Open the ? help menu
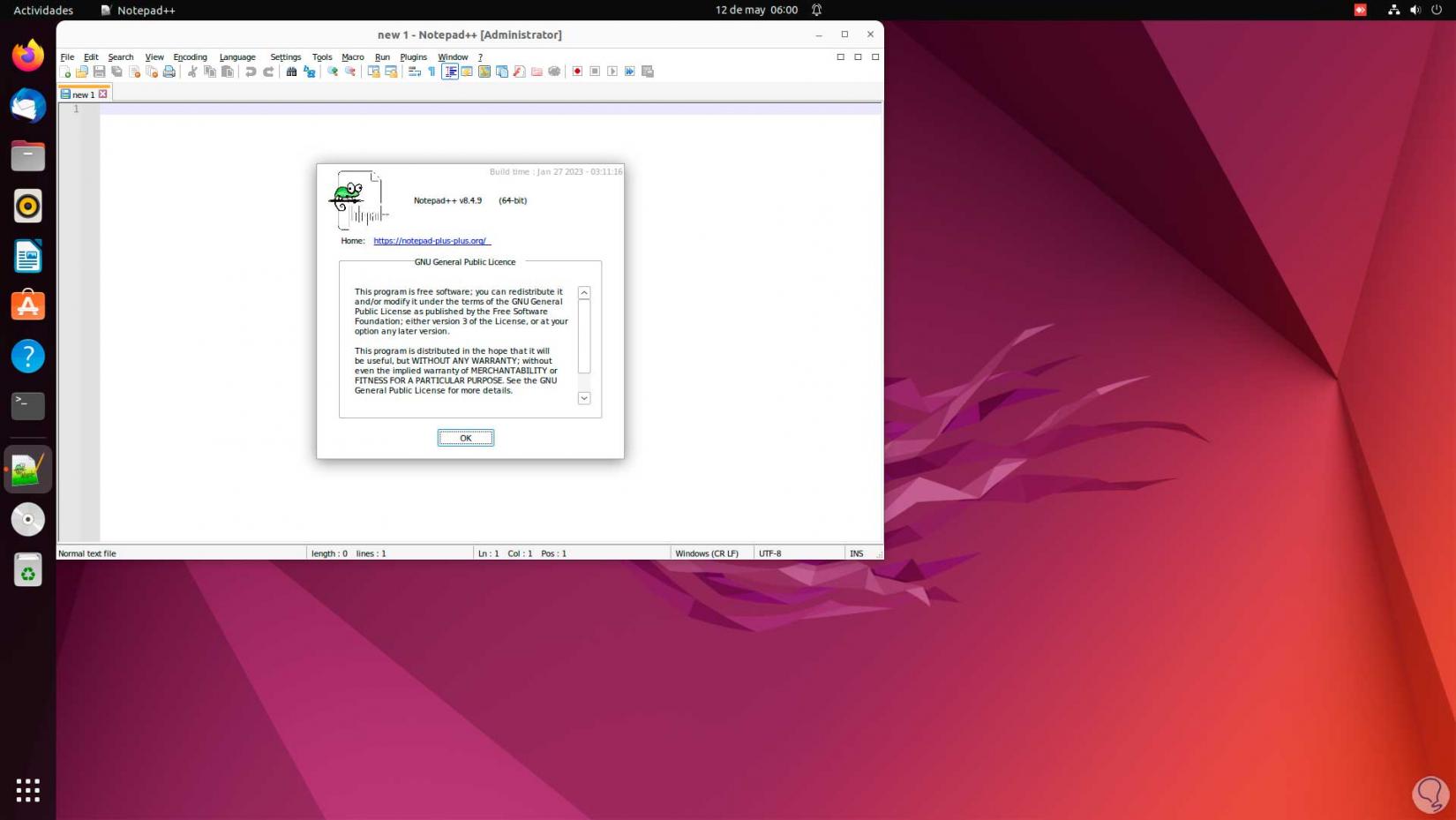This screenshot has height=820, width=1456. coord(480,57)
